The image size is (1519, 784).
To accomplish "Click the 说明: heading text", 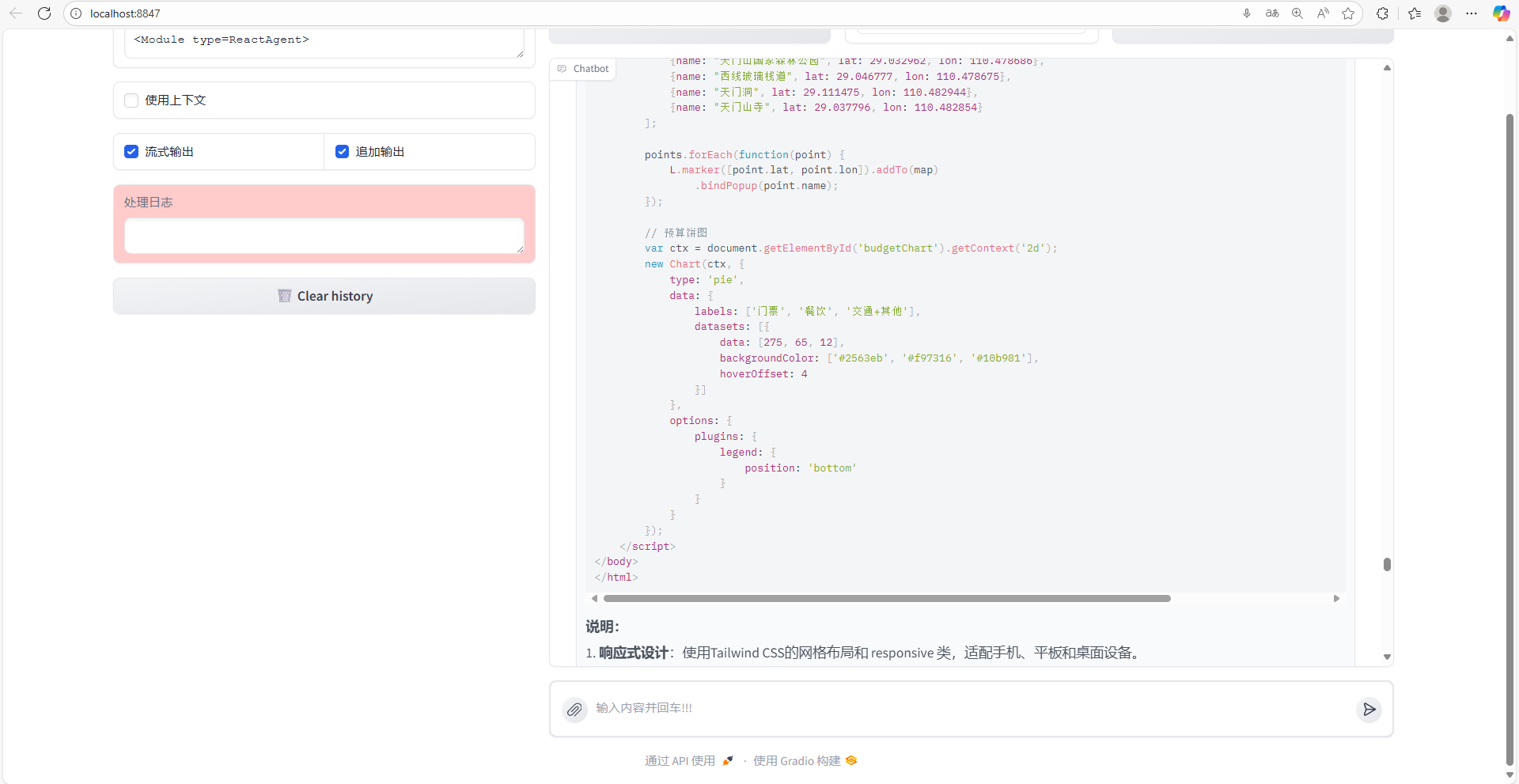I will point(603,627).
